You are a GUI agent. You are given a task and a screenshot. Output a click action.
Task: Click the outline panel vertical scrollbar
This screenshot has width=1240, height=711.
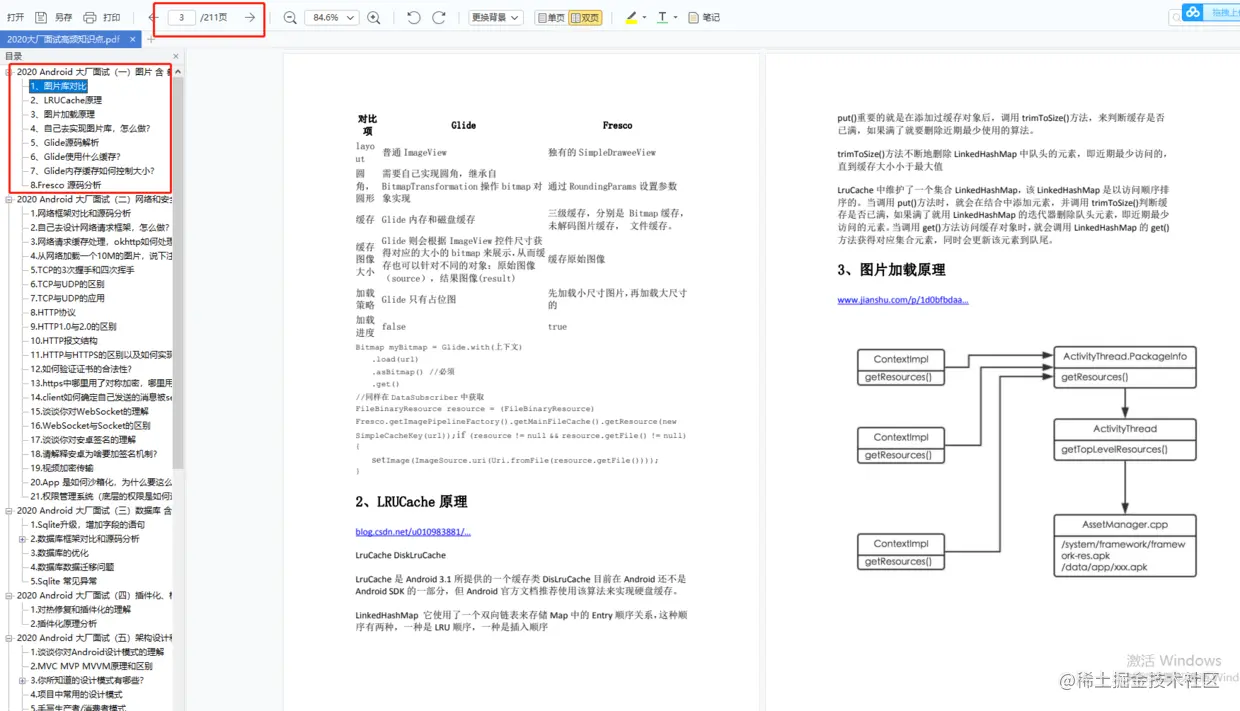click(178, 272)
